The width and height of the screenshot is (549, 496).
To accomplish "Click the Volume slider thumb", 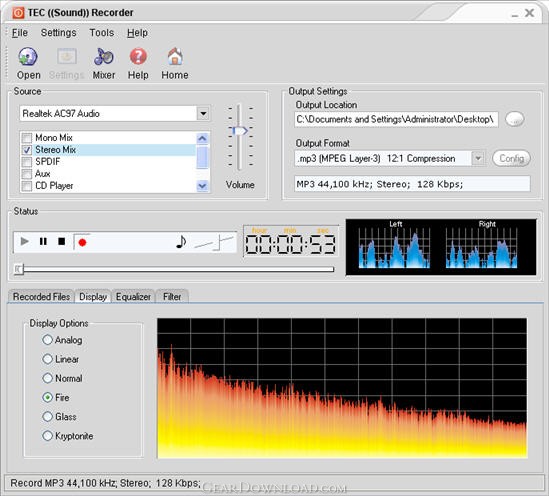I will (x=240, y=131).
